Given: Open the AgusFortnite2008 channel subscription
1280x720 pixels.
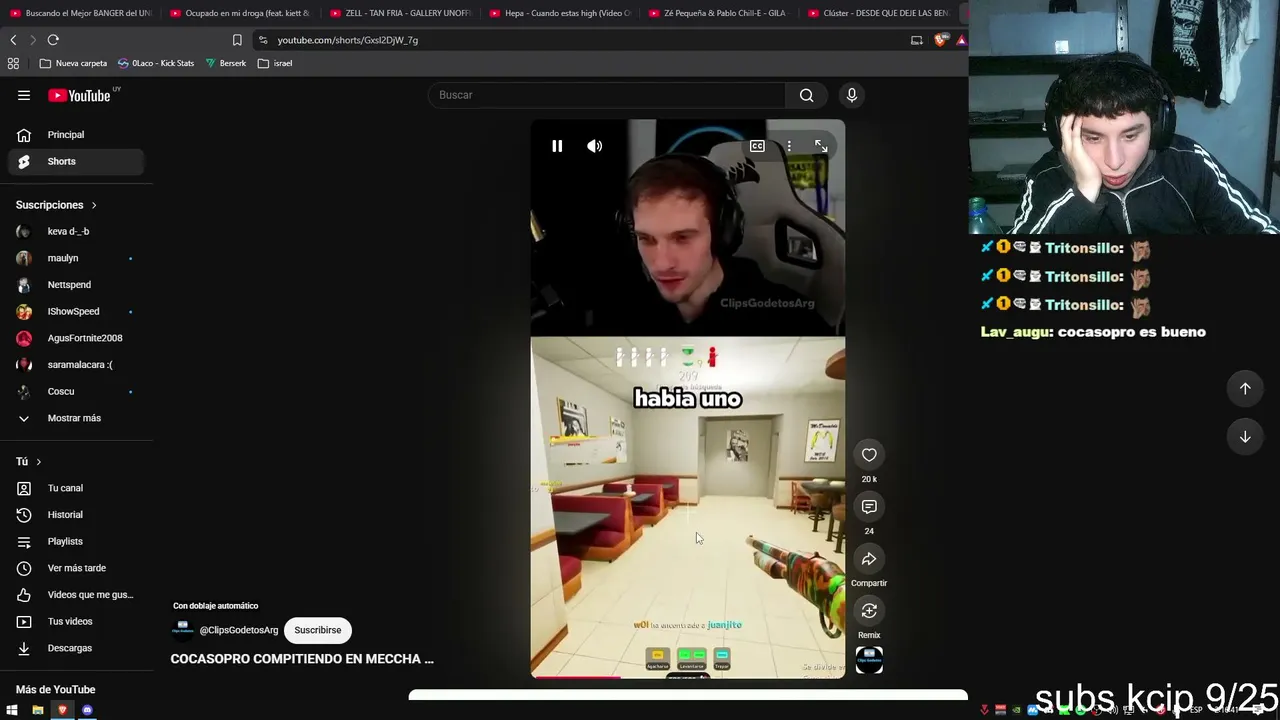Looking at the screenshot, I should [76, 338].
